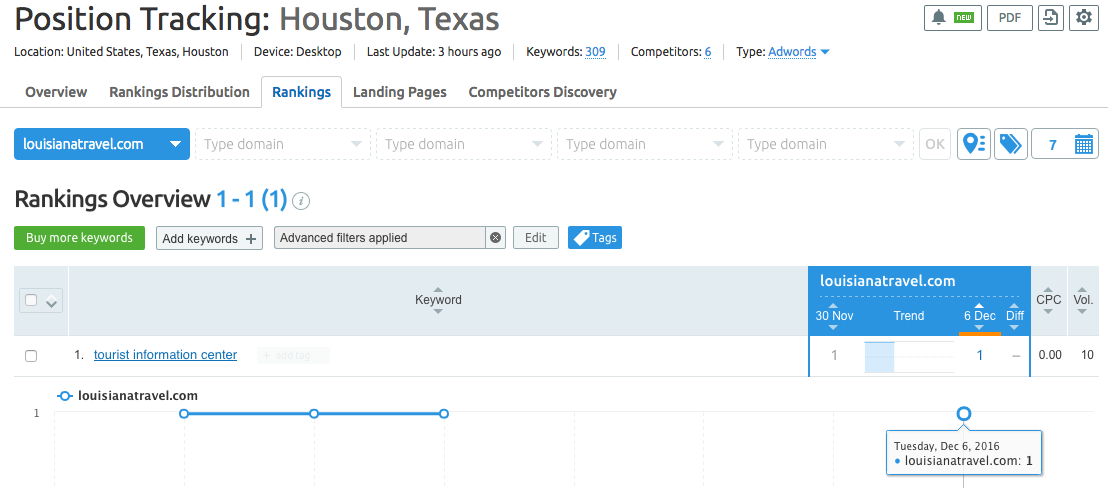
Task: Sort by the CPC column
Action: (1049, 300)
